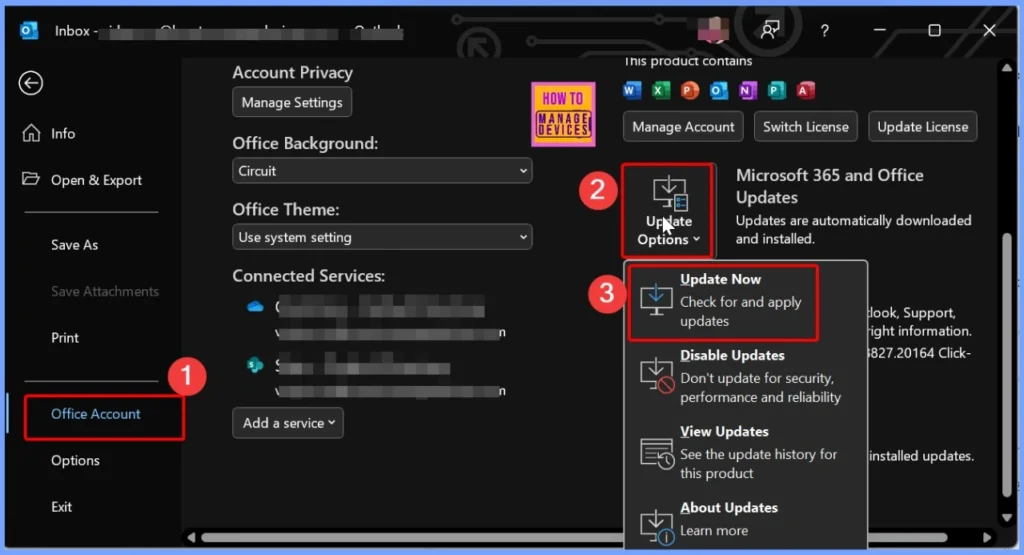Image resolution: width=1024 pixels, height=555 pixels.
Task: Click the Excel app icon
Action: [x=661, y=90]
